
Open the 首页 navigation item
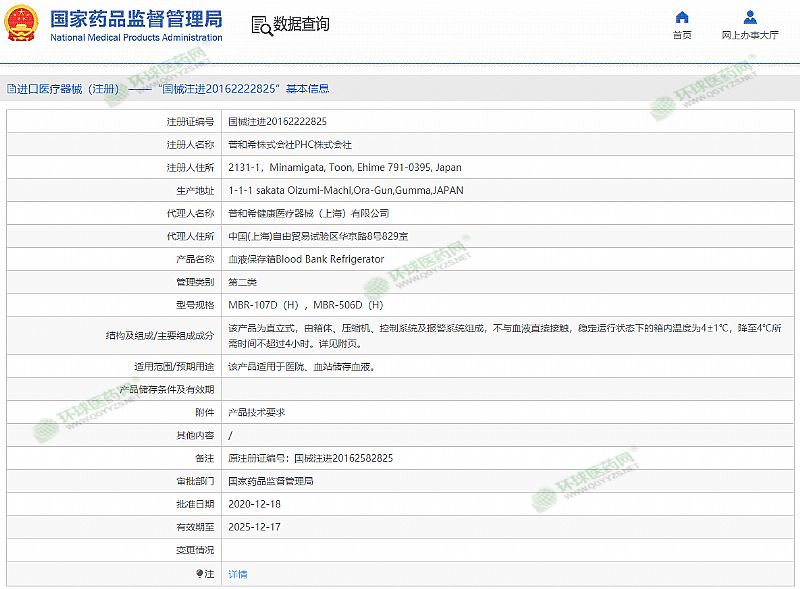click(682, 35)
